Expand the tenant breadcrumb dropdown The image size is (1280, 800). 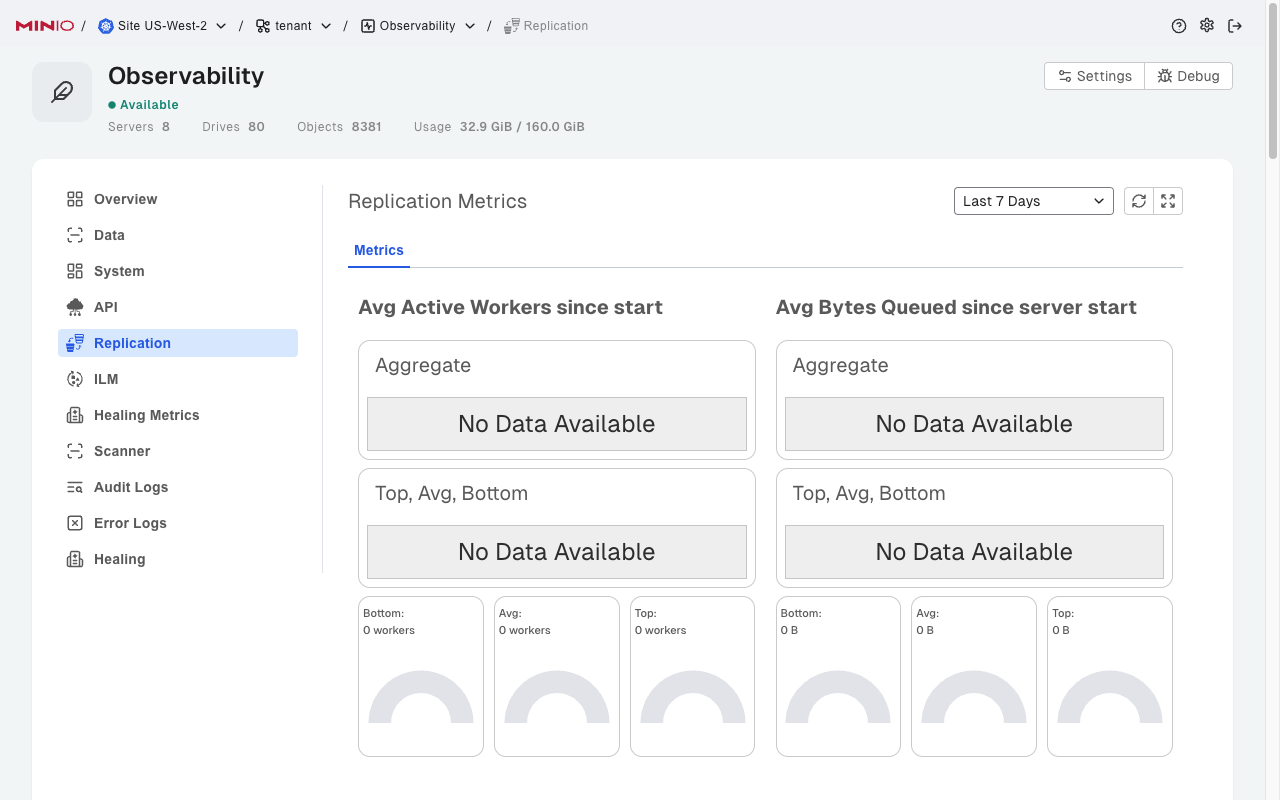(x=326, y=26)
